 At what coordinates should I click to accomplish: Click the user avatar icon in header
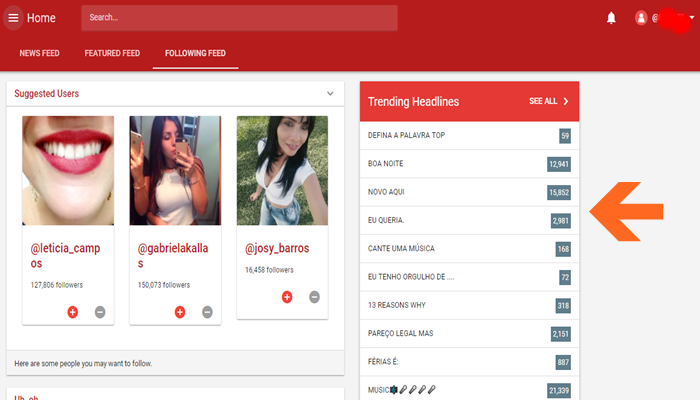point(641,18)
